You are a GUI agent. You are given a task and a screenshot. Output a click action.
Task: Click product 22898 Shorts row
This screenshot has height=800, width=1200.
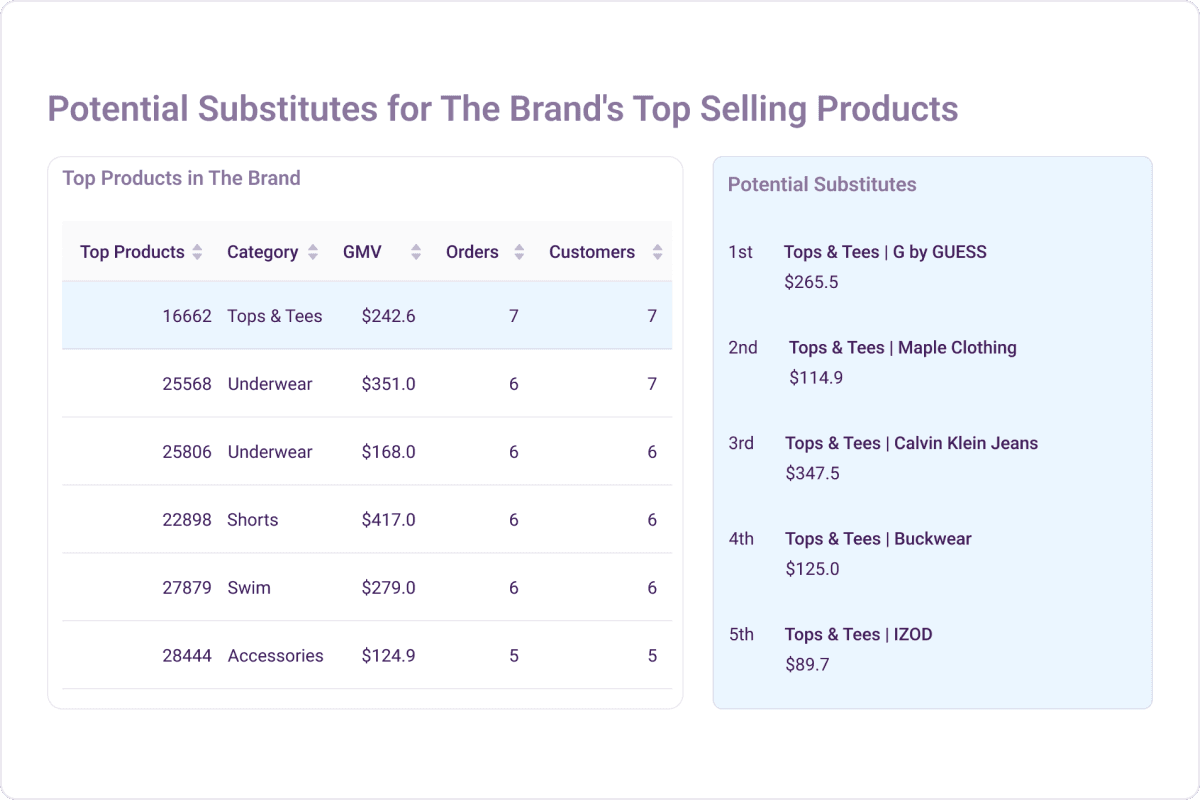[366, 519]
